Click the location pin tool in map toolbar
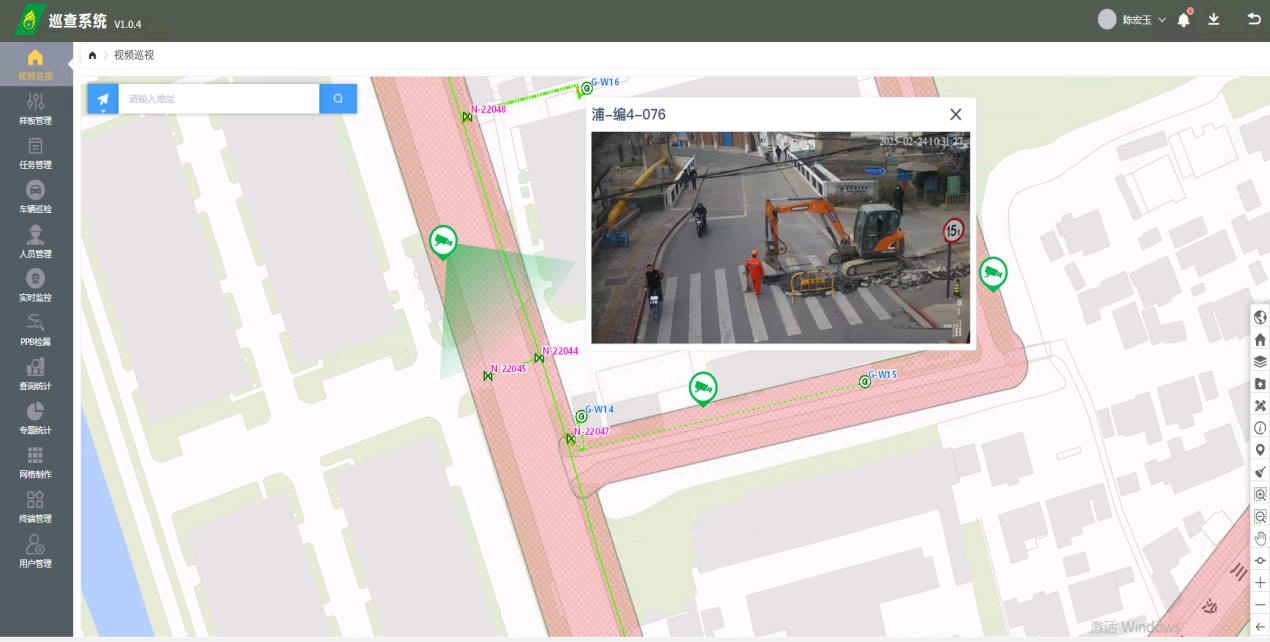Viewport: 1270px width, 642px height. pyautogui.click(x=1260, y=450)
